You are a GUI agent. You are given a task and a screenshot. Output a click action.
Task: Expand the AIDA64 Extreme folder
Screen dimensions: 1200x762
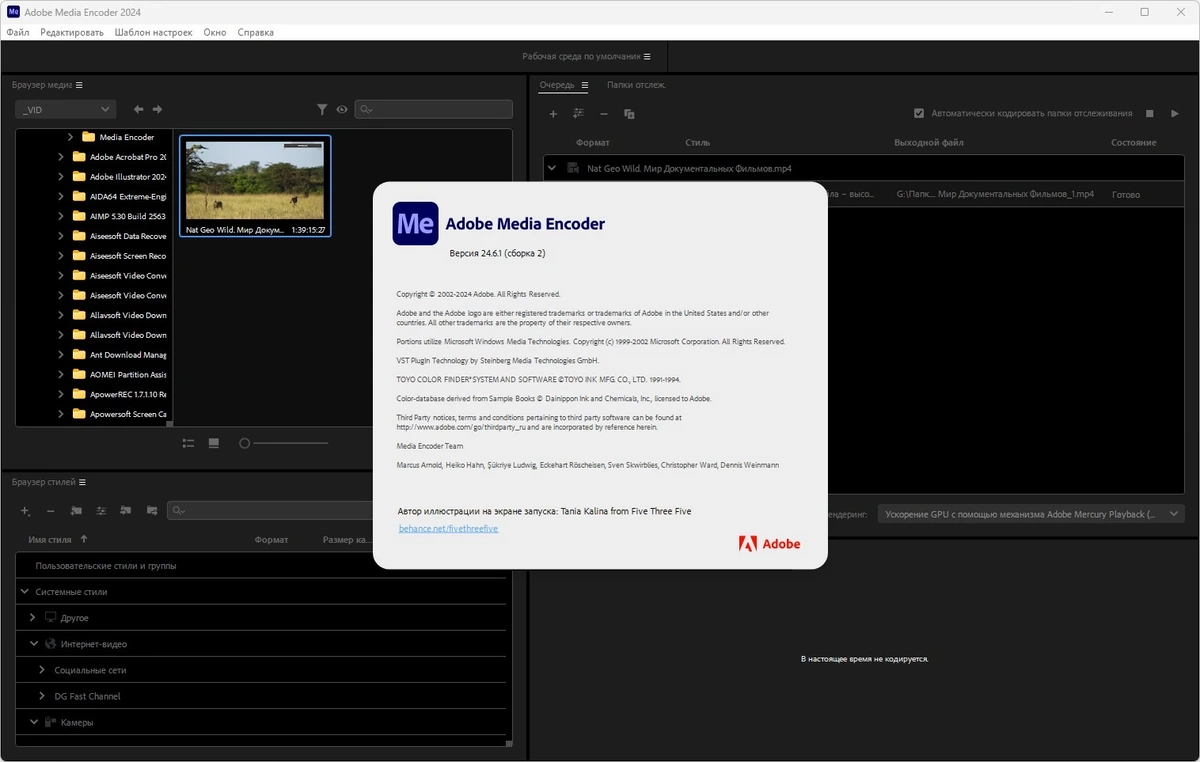61,197
